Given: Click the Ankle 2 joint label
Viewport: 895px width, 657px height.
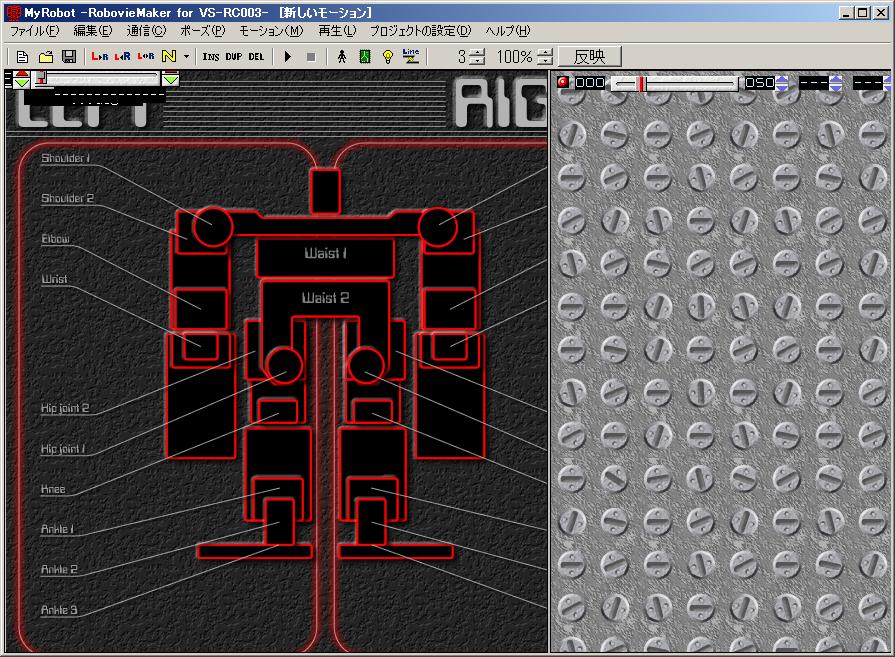Looking at the screenshot, I should pyautogui.click(x=59, y=569).
